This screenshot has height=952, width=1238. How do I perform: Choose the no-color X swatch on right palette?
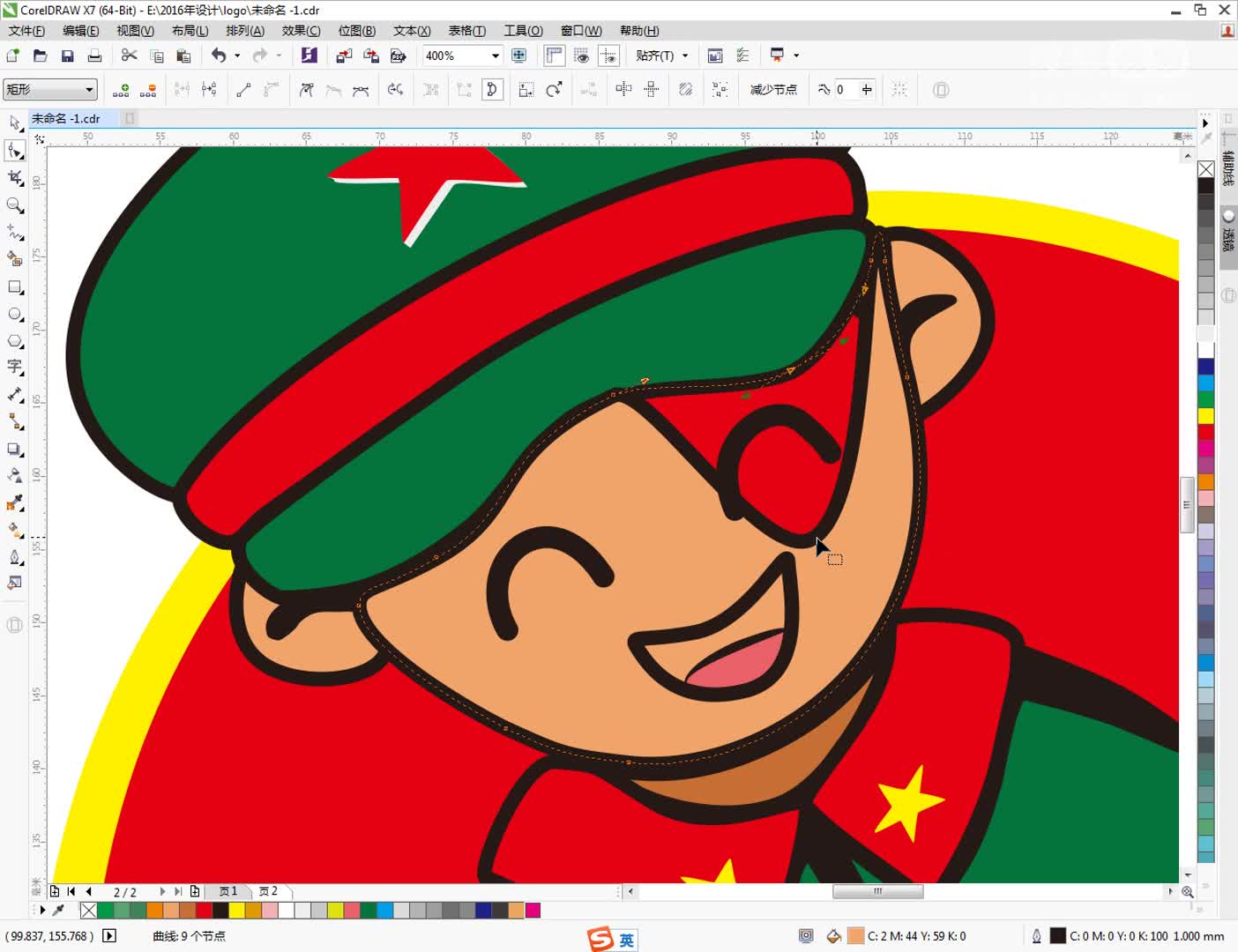click(x=1205, y=169)
